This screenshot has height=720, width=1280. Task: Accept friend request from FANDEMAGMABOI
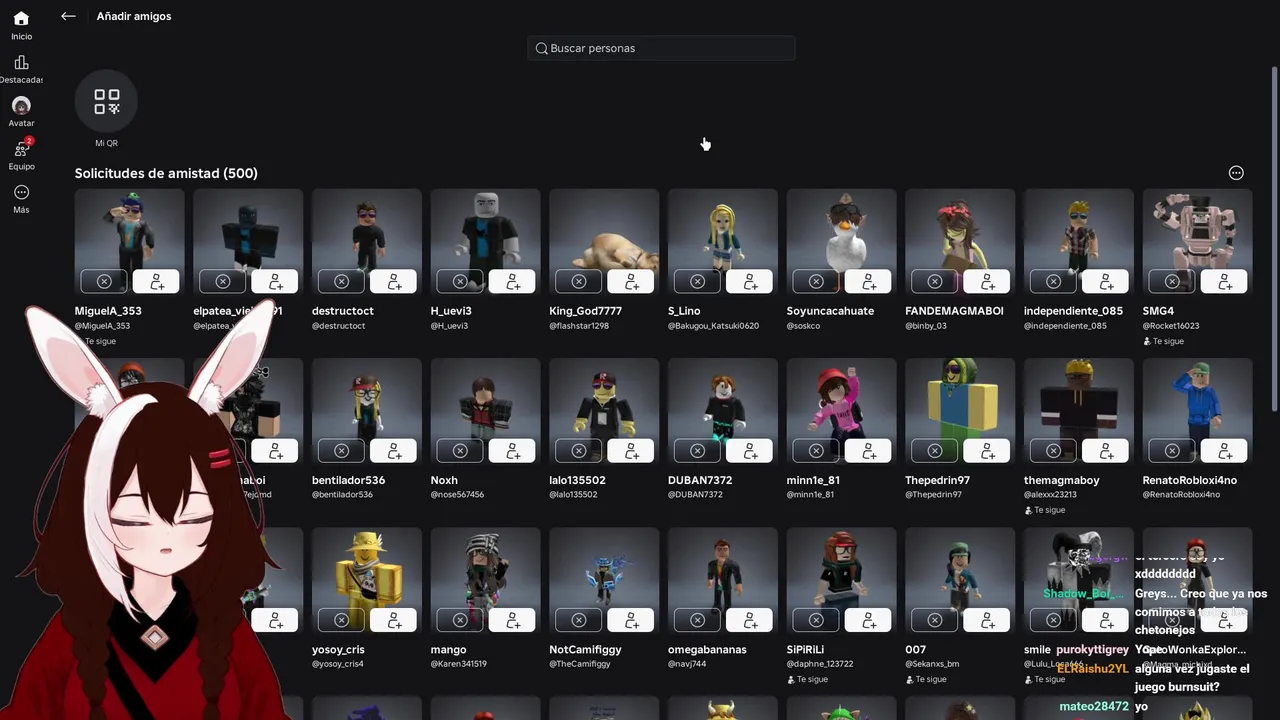(987, 282)
